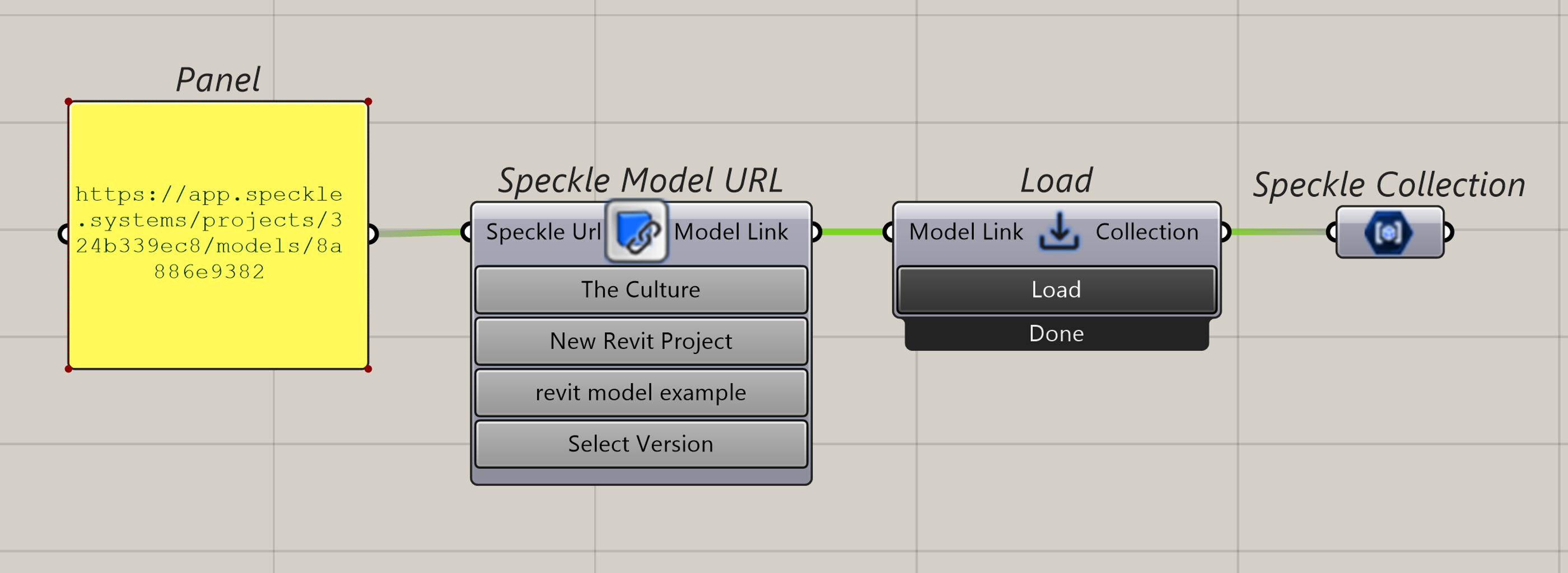The height and width of the screenshot is (573, 1568).
Task: Click the Model Link input on Load component
Action: pyautogui.click(x=966, y=232)
